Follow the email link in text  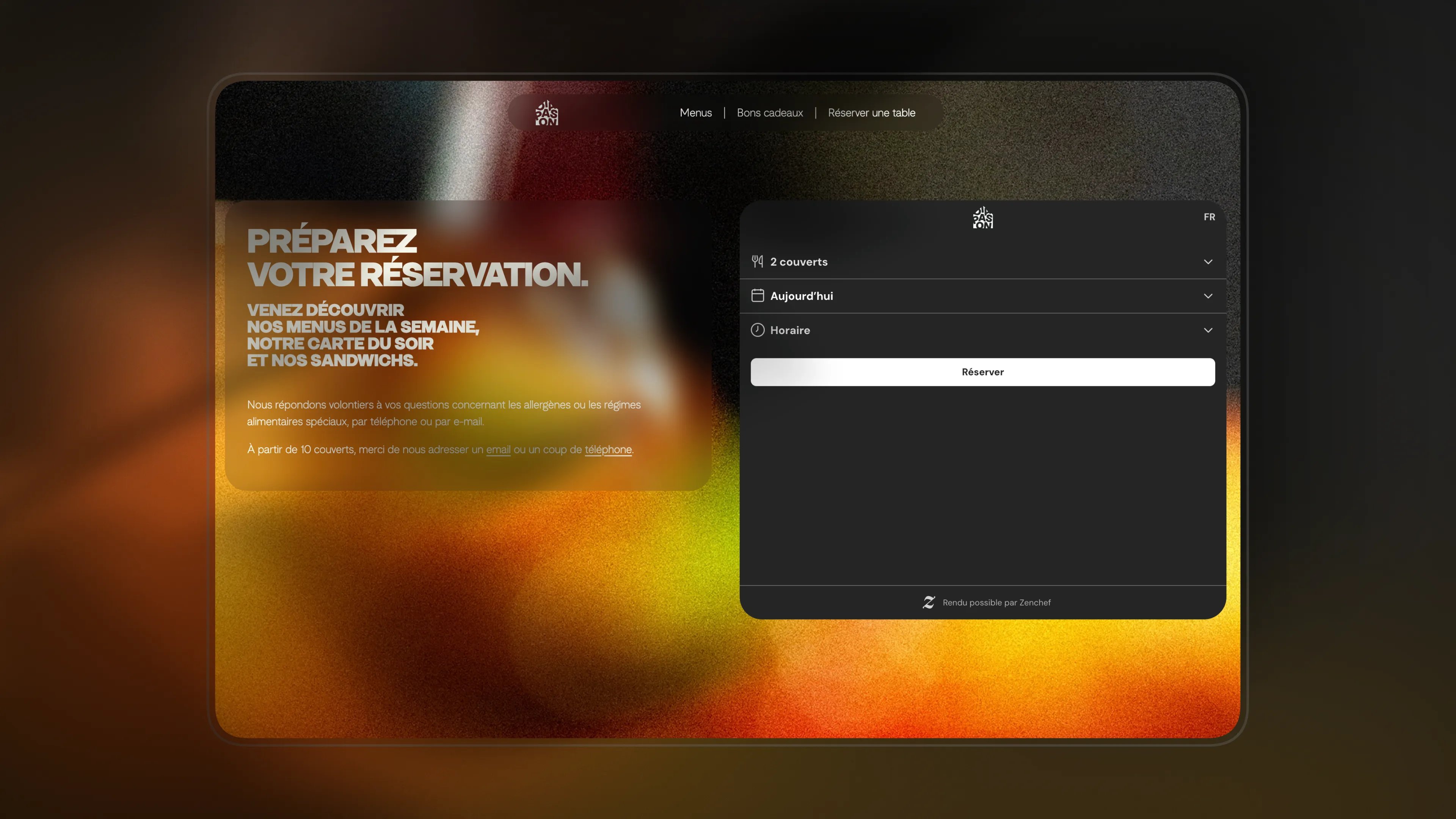[498, 450]
